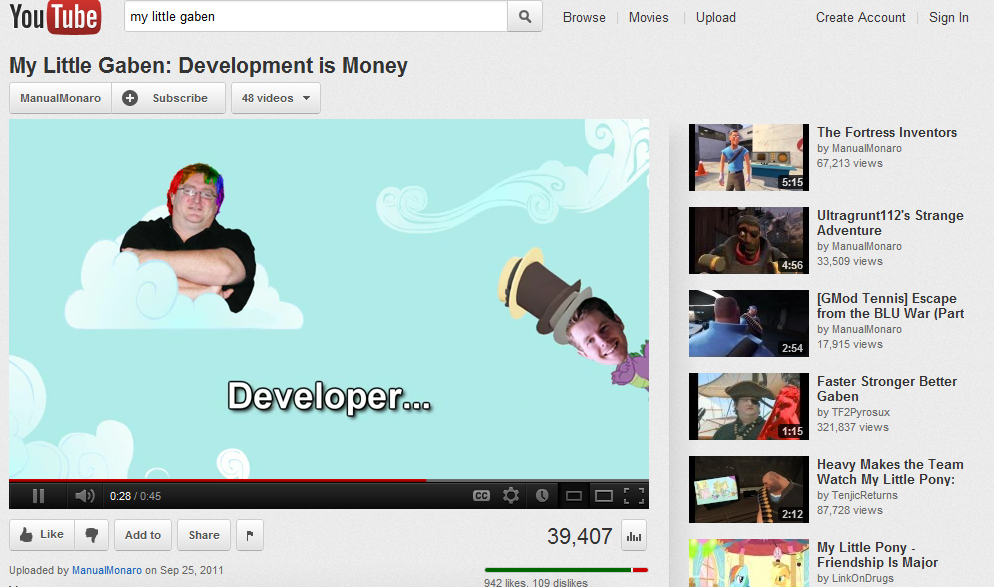Click Sign In link
Image resolution: width=994 pixels, height=587 pixels.
click(948, 18)
